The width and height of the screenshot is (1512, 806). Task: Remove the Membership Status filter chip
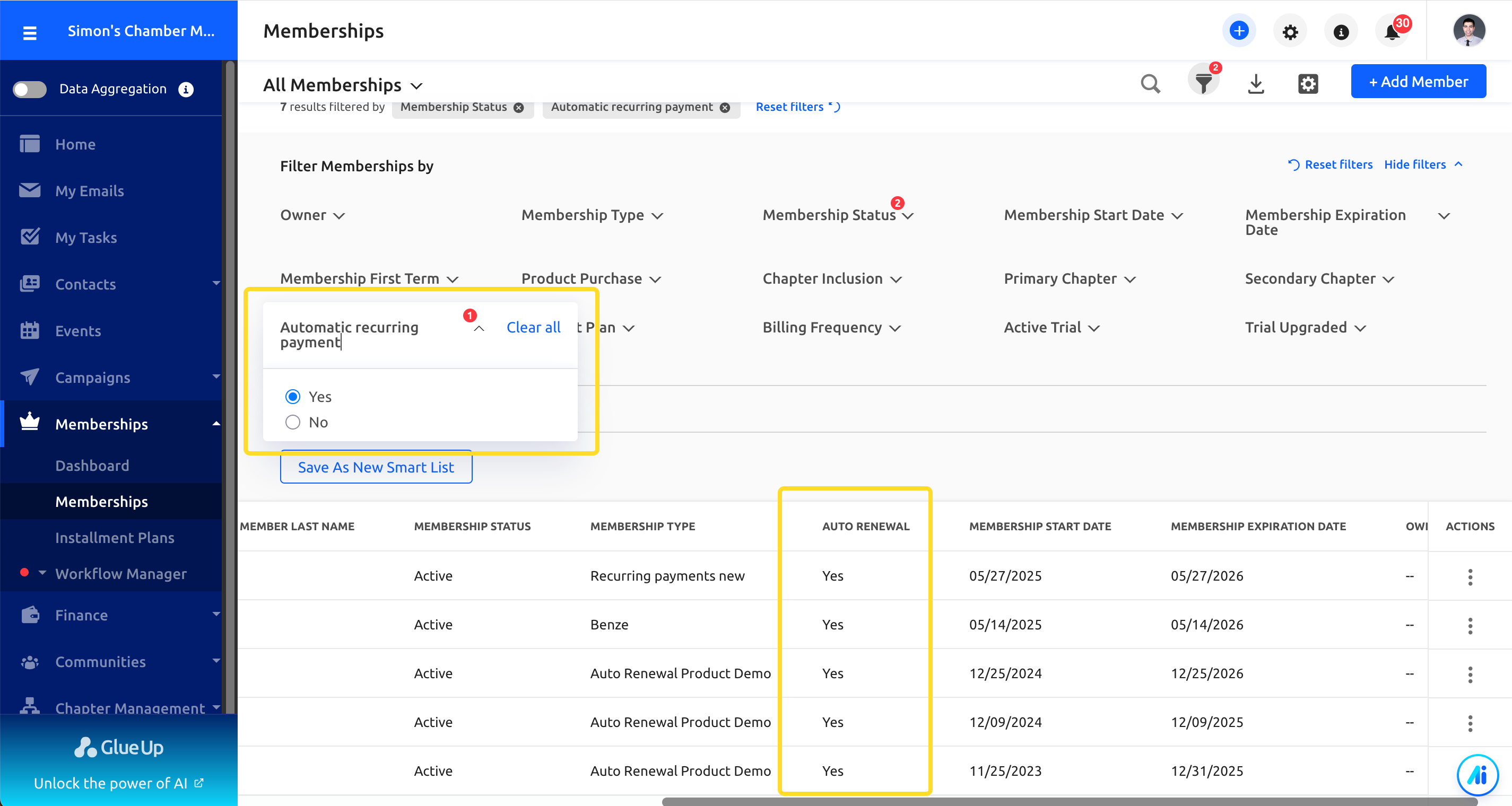pyautogui.click(x=518, y=107)
